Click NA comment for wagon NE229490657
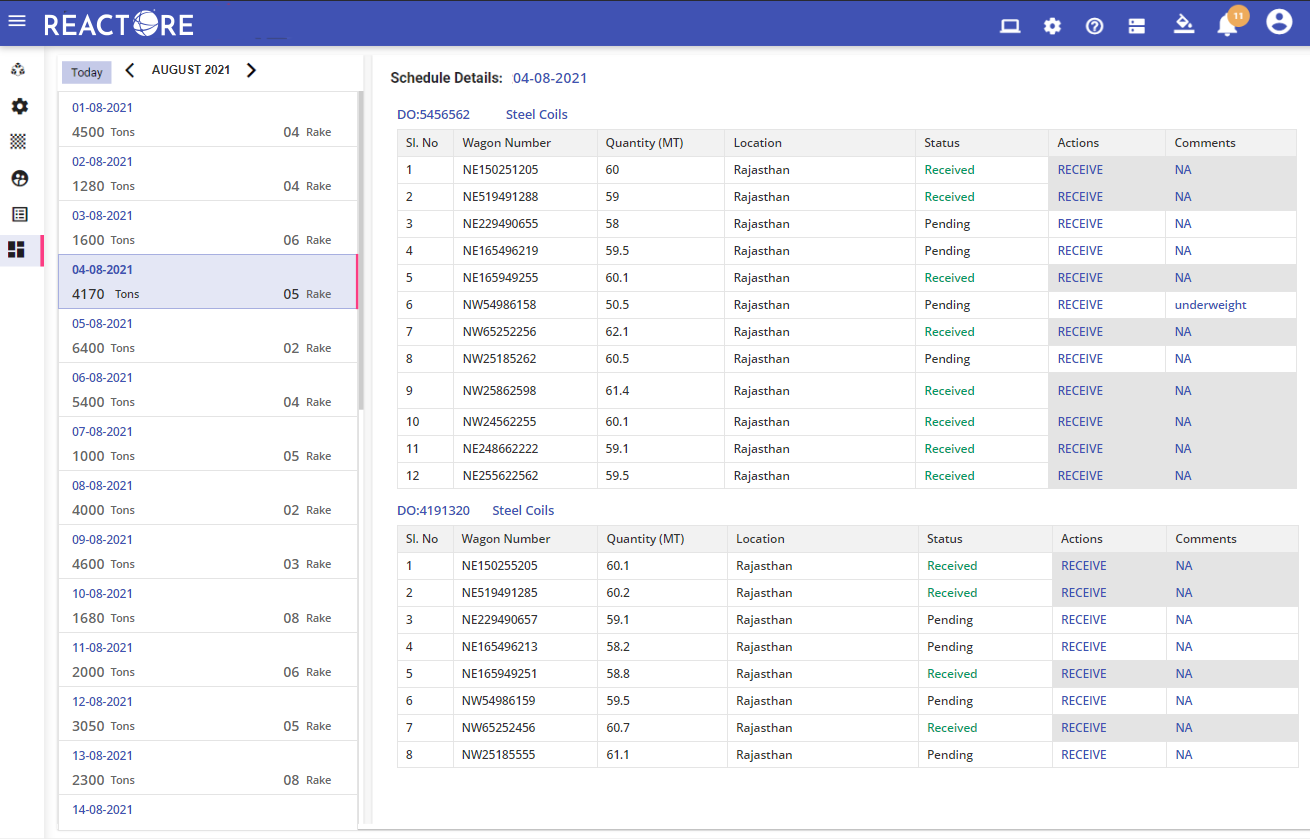This screenshot has height=839, width=1310. 1184,620
